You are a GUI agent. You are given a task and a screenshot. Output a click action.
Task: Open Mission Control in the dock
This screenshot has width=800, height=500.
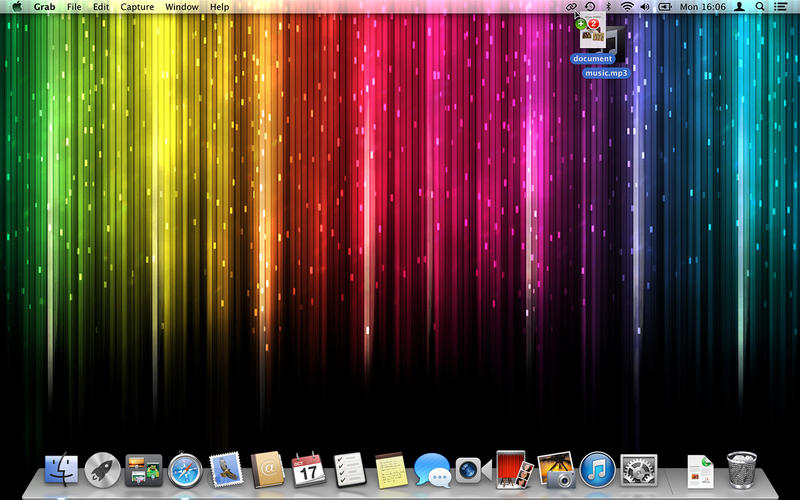[144, 468]
